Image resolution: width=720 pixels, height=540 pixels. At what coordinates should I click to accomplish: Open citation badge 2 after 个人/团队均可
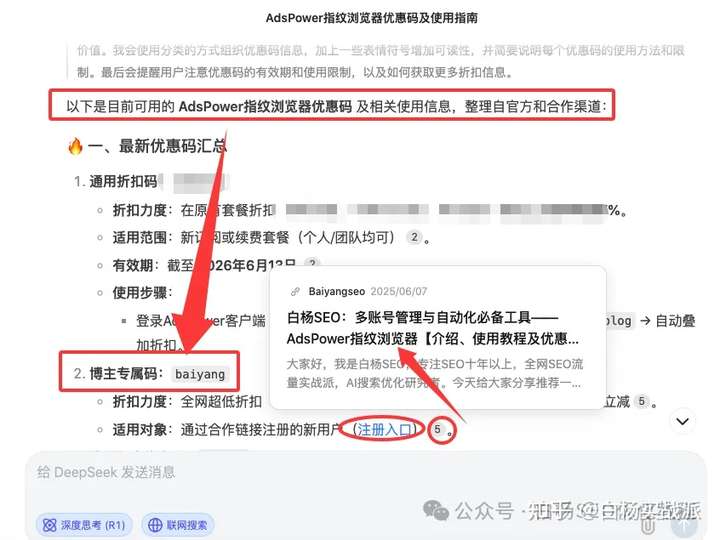pyautogui.click(x=414, y=237)
